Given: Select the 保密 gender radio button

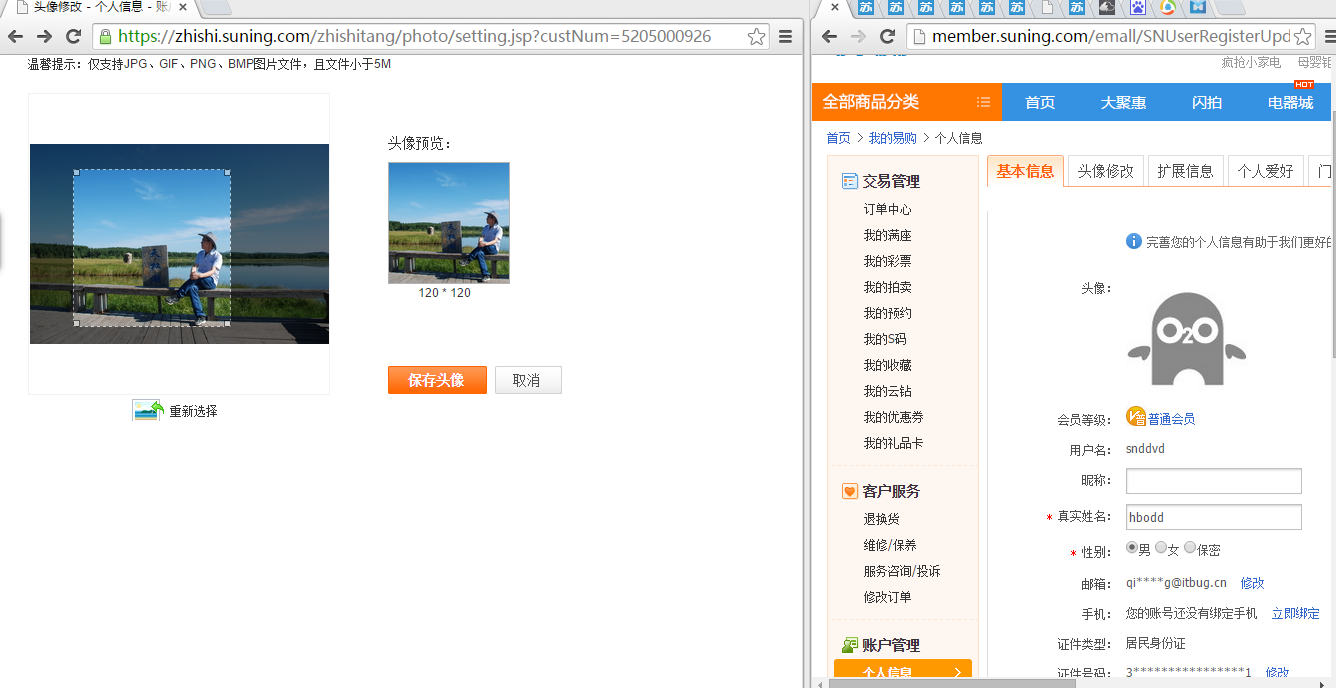Looking at the screenshot, I should coord(1190,548).
